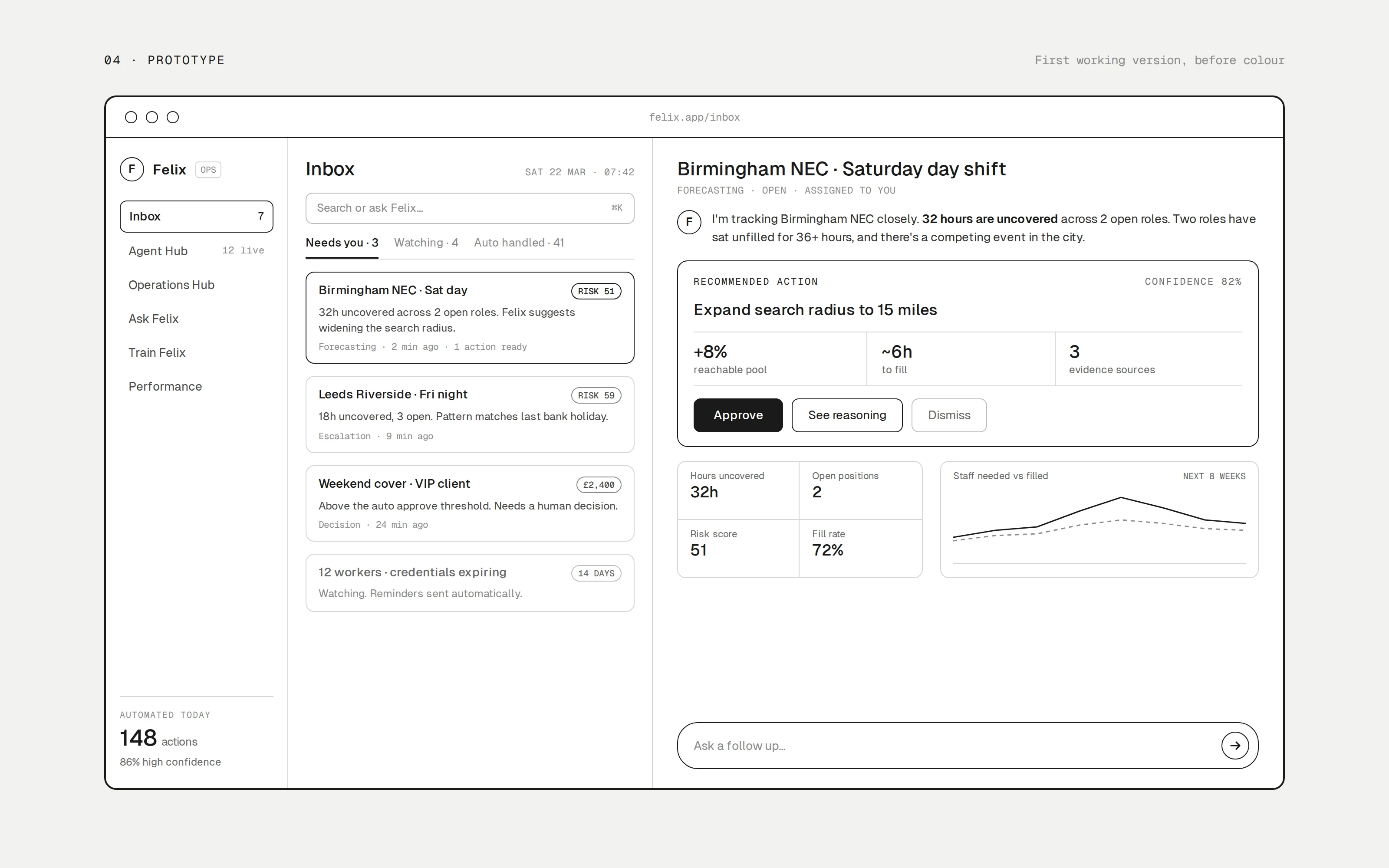The image size is (1389, 868).
Task: Approve the recommended action
Action: pos(737,415)
